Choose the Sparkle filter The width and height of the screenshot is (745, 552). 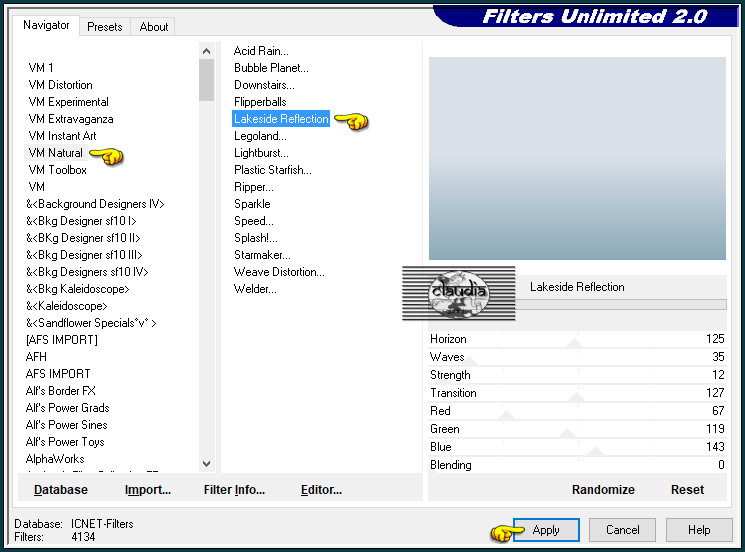[x=252, y=204]
